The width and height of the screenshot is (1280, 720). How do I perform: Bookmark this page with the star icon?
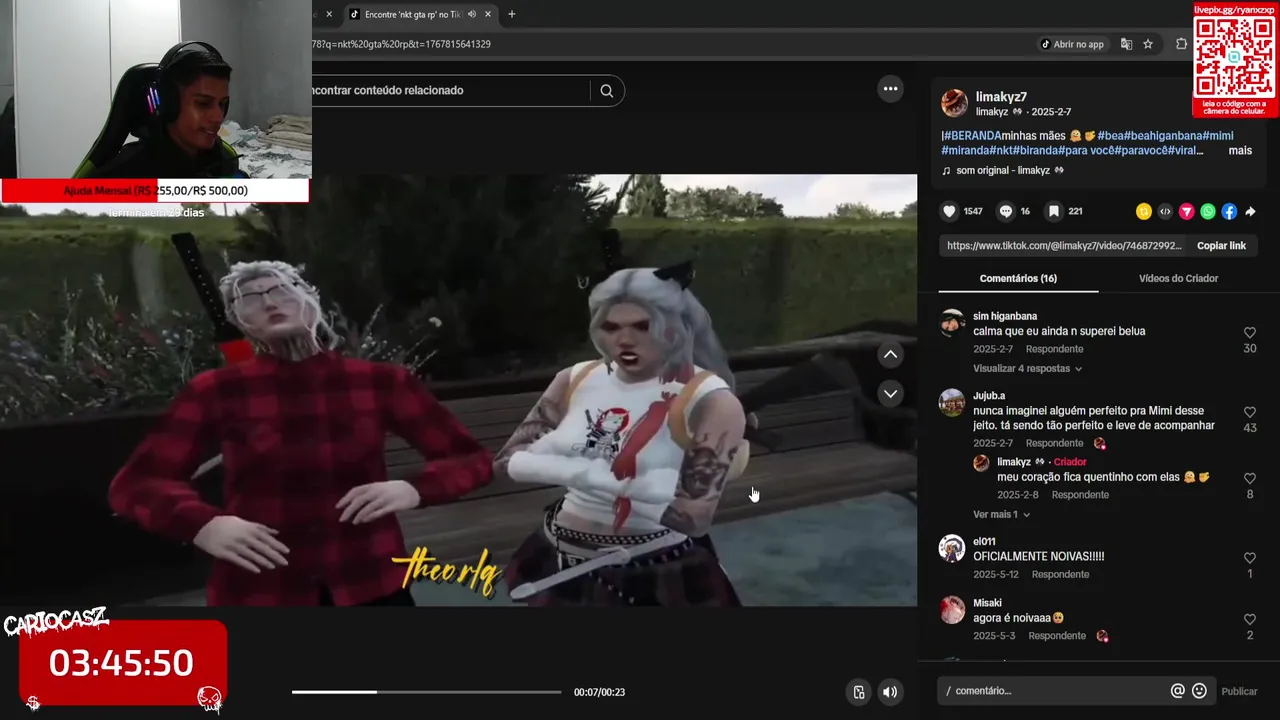[x=1148, y=44]
